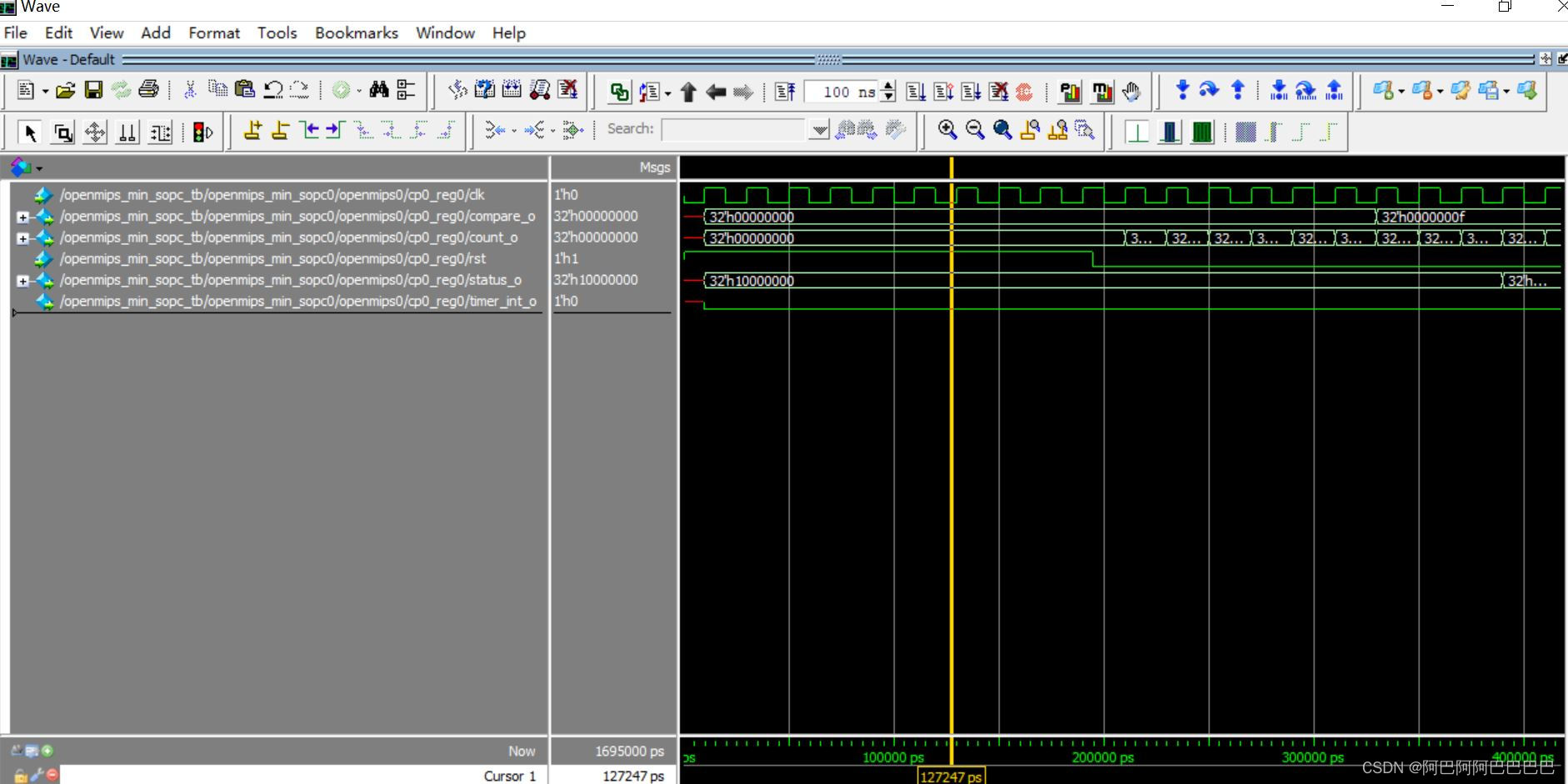
Task: Open the Format menu
Action: pos(214,32)
